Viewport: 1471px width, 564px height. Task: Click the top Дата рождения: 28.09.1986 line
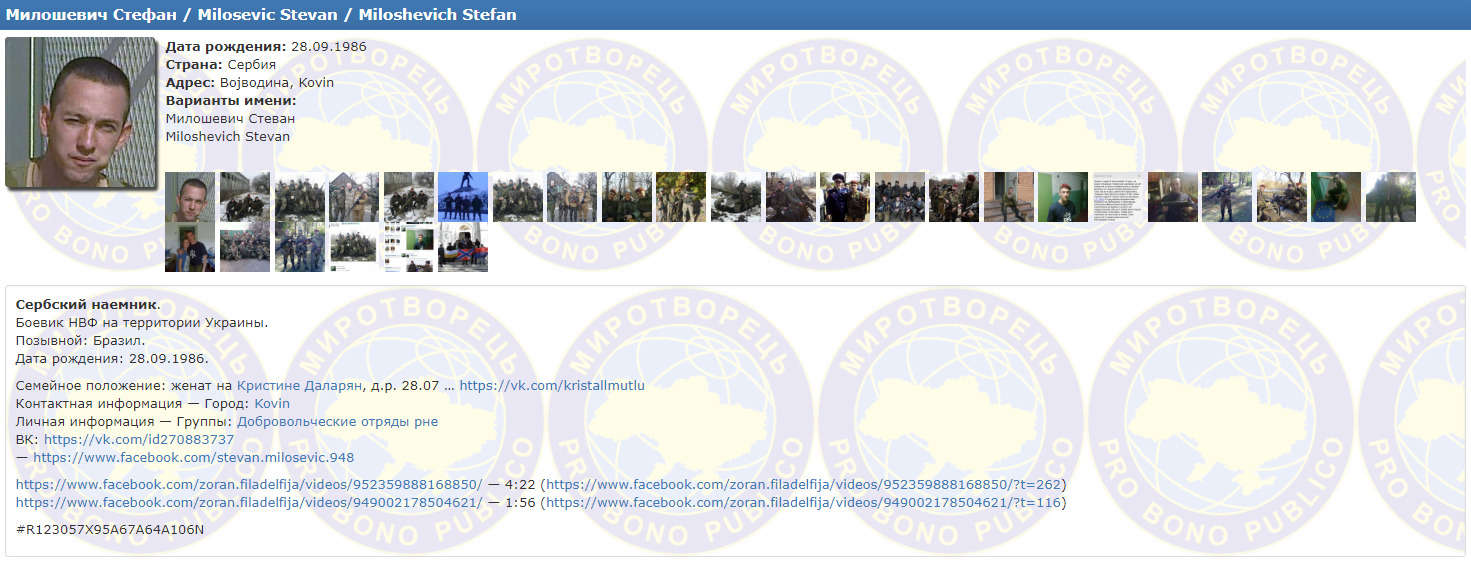point(266,46)
